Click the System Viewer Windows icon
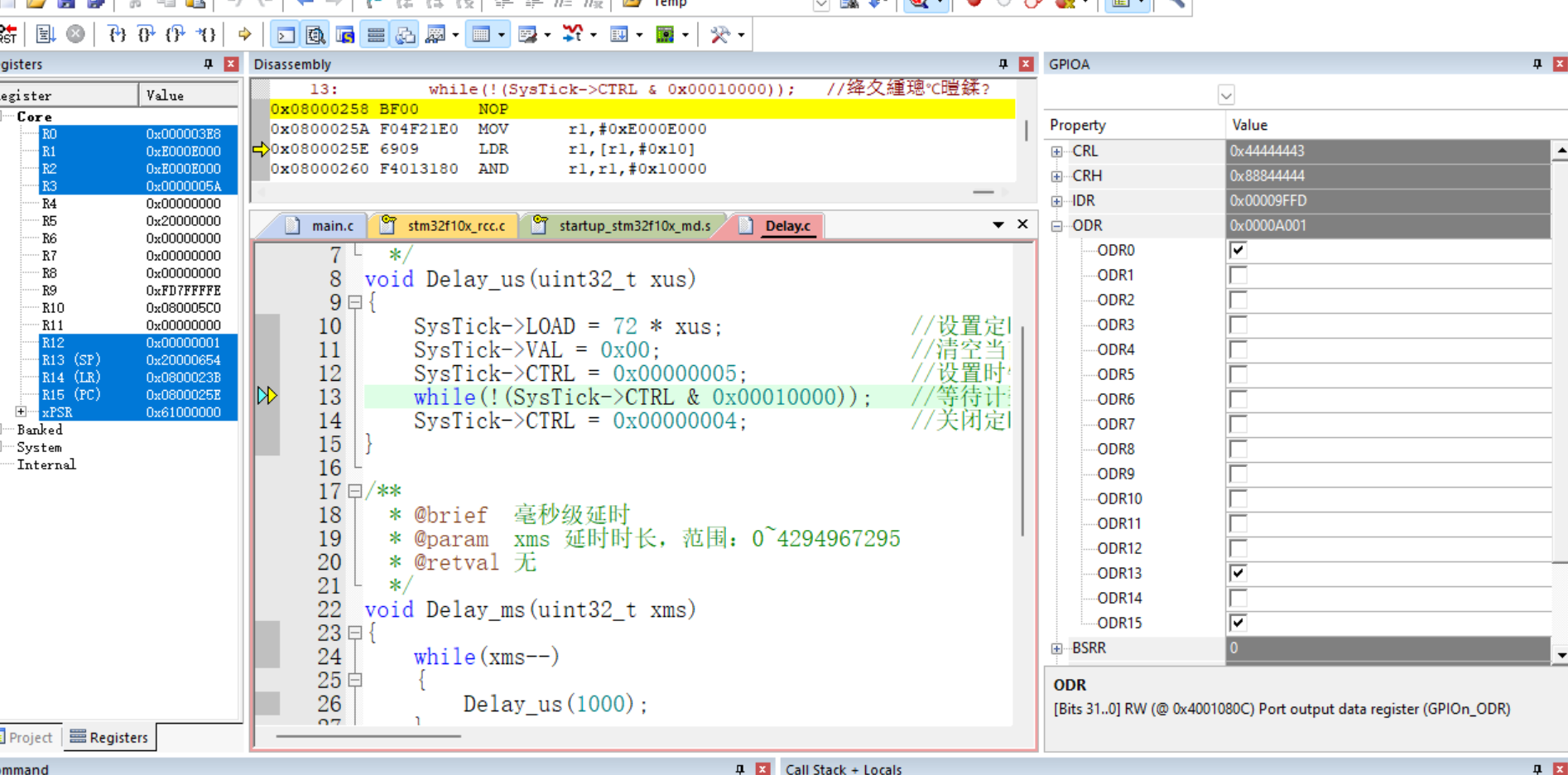Viewport: 1568px width, 775px height. pyautogui.click(x=665, y=35)
